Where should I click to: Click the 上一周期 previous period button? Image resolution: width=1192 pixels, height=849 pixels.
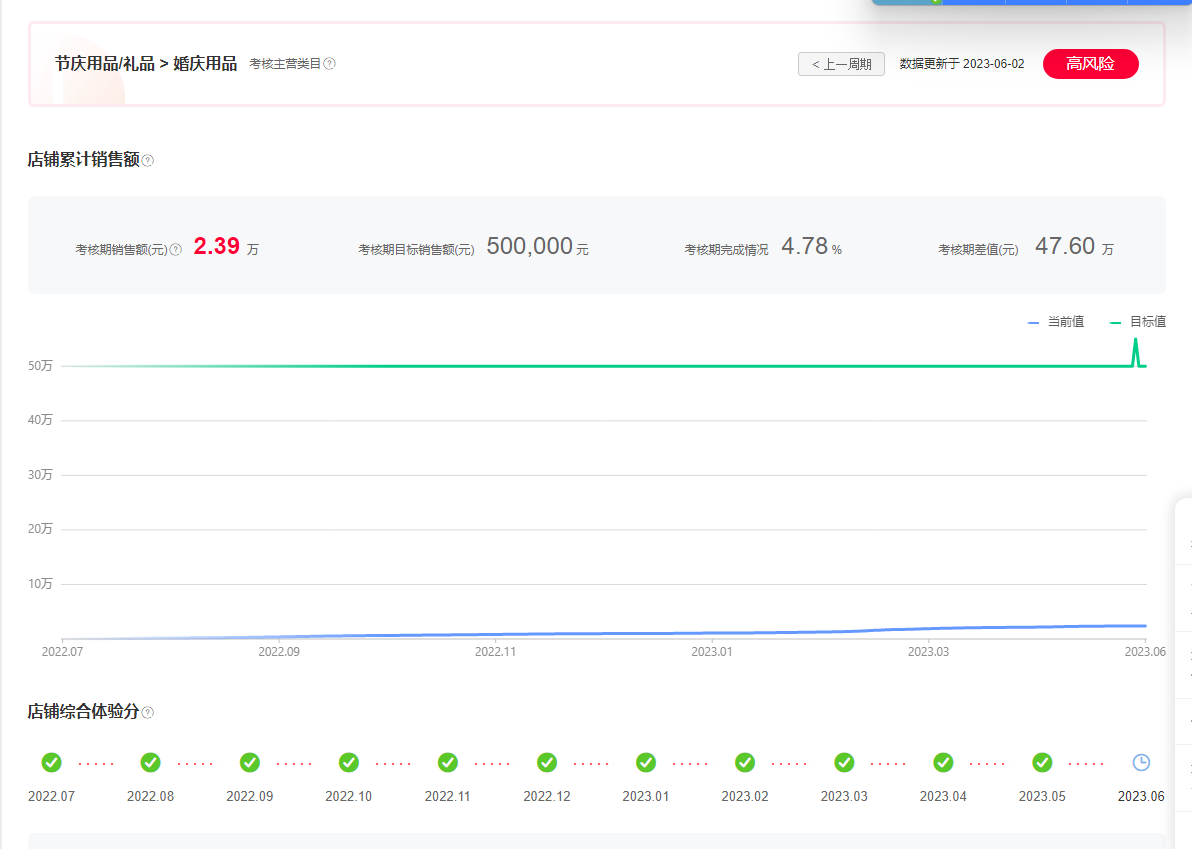click(841, 64)
